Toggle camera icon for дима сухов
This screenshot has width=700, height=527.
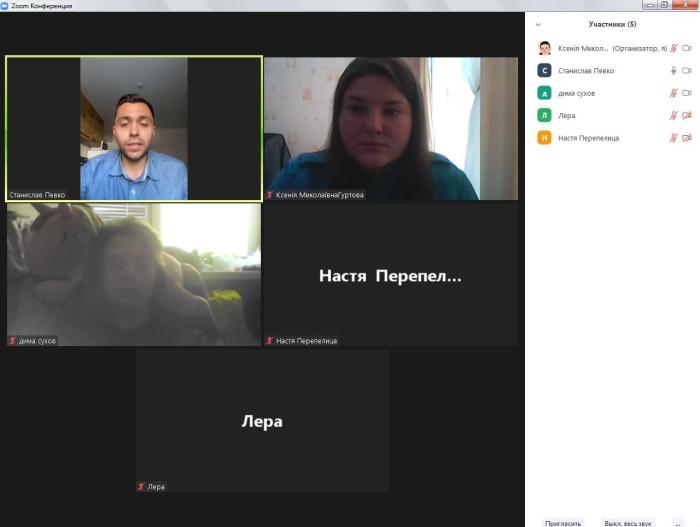click(x=687, y=93)
